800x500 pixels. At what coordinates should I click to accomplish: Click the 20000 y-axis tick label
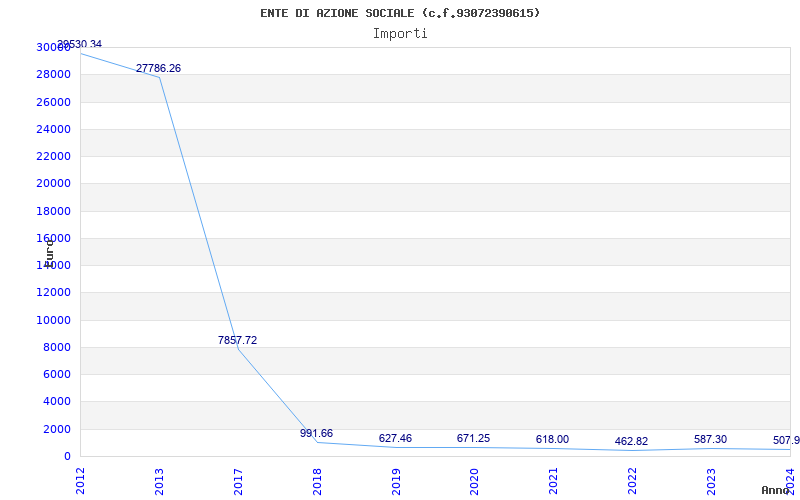click(53, 184)
